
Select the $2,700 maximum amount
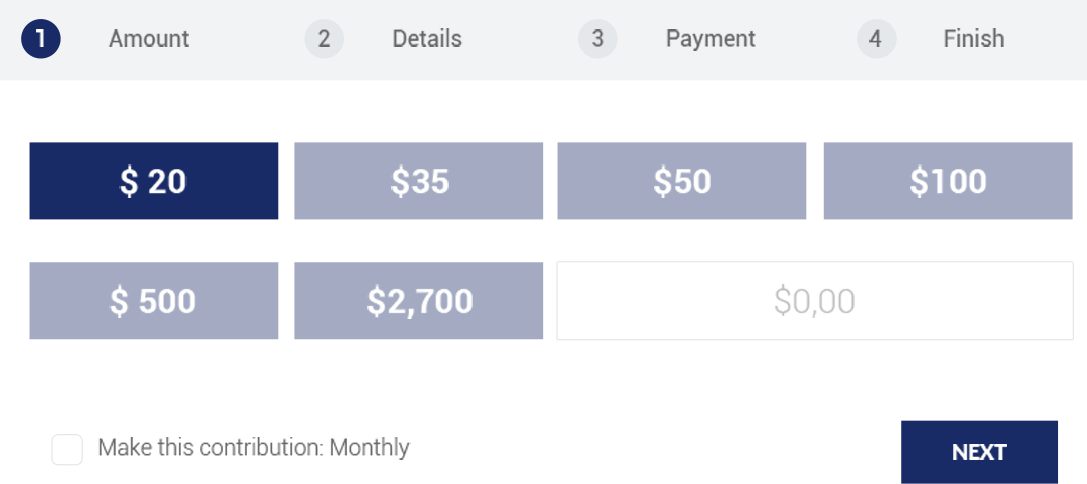coord(418,301)
